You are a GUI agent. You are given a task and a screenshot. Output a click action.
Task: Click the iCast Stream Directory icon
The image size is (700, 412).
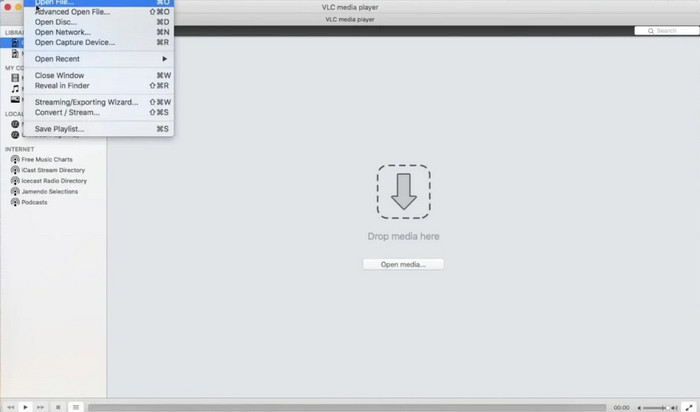coord(15,170)
